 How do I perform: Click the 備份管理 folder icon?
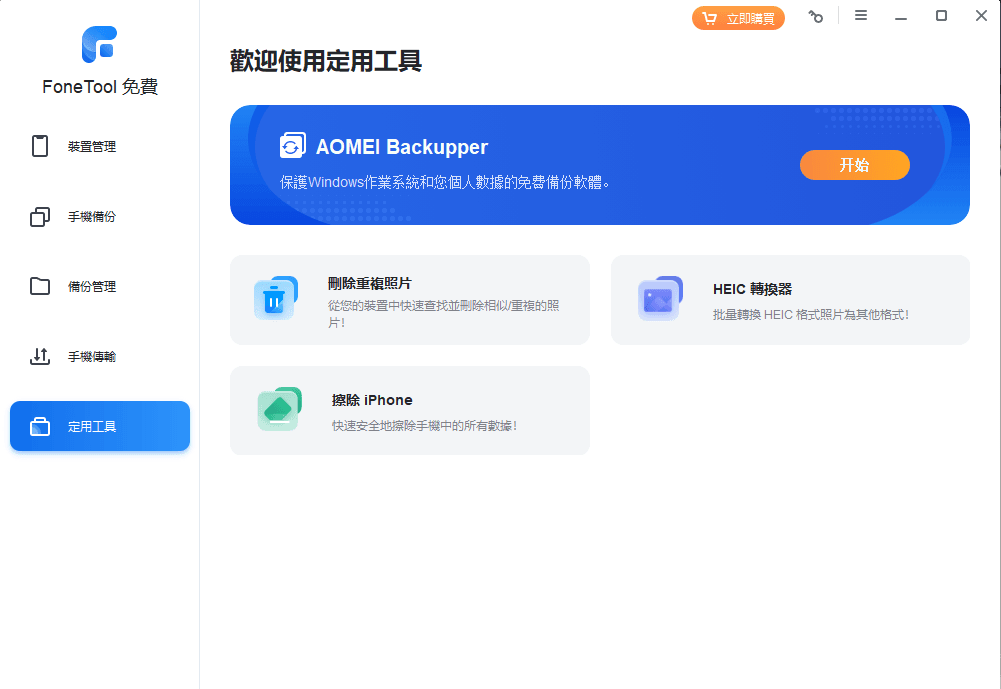tap(40, 286)
